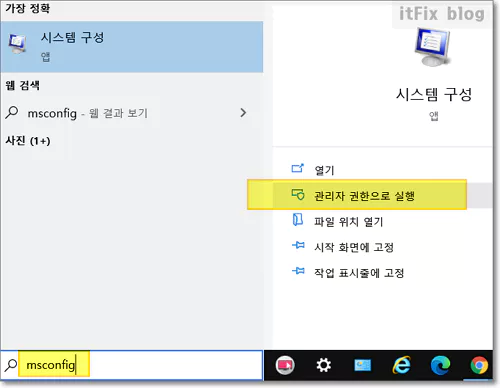Screen dimensions: 500x388
Task: Launch Internet Explorer from the taskbar
Action: click(x=401, y=365)
